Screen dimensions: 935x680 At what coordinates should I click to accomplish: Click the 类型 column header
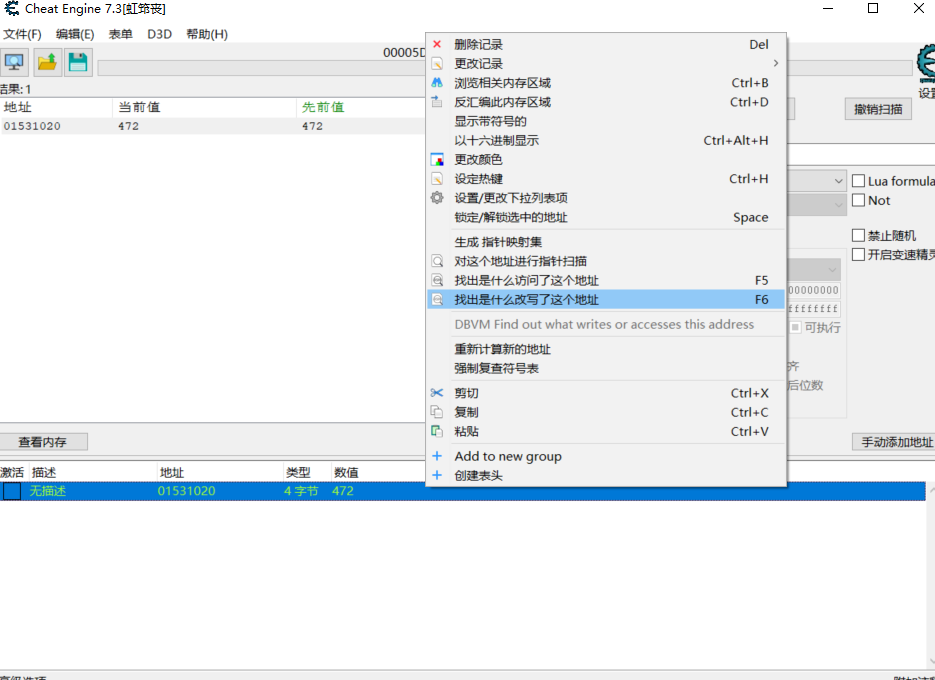pos(298,472)
